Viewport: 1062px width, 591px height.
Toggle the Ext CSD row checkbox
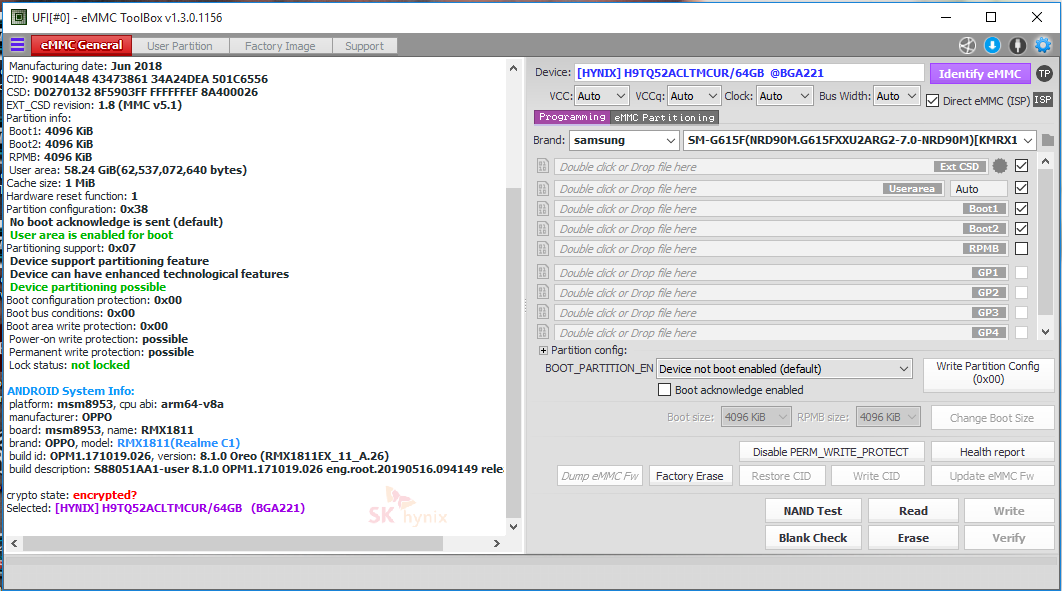[x=1021, y=165]
